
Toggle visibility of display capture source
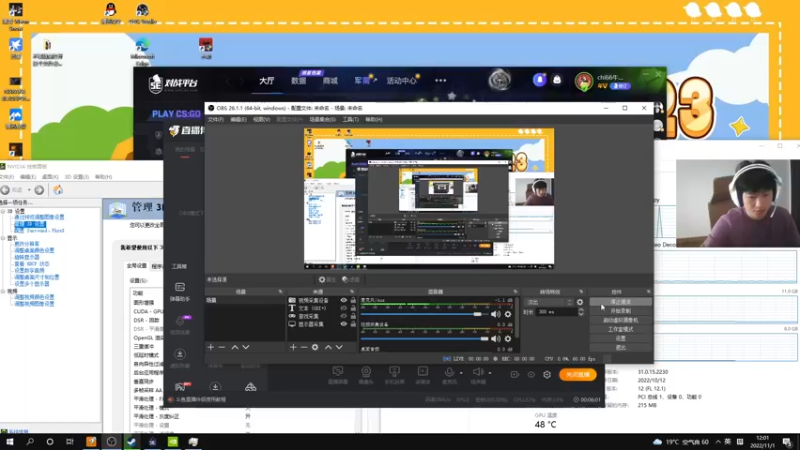pyautogui.click(x=344, y=323)
